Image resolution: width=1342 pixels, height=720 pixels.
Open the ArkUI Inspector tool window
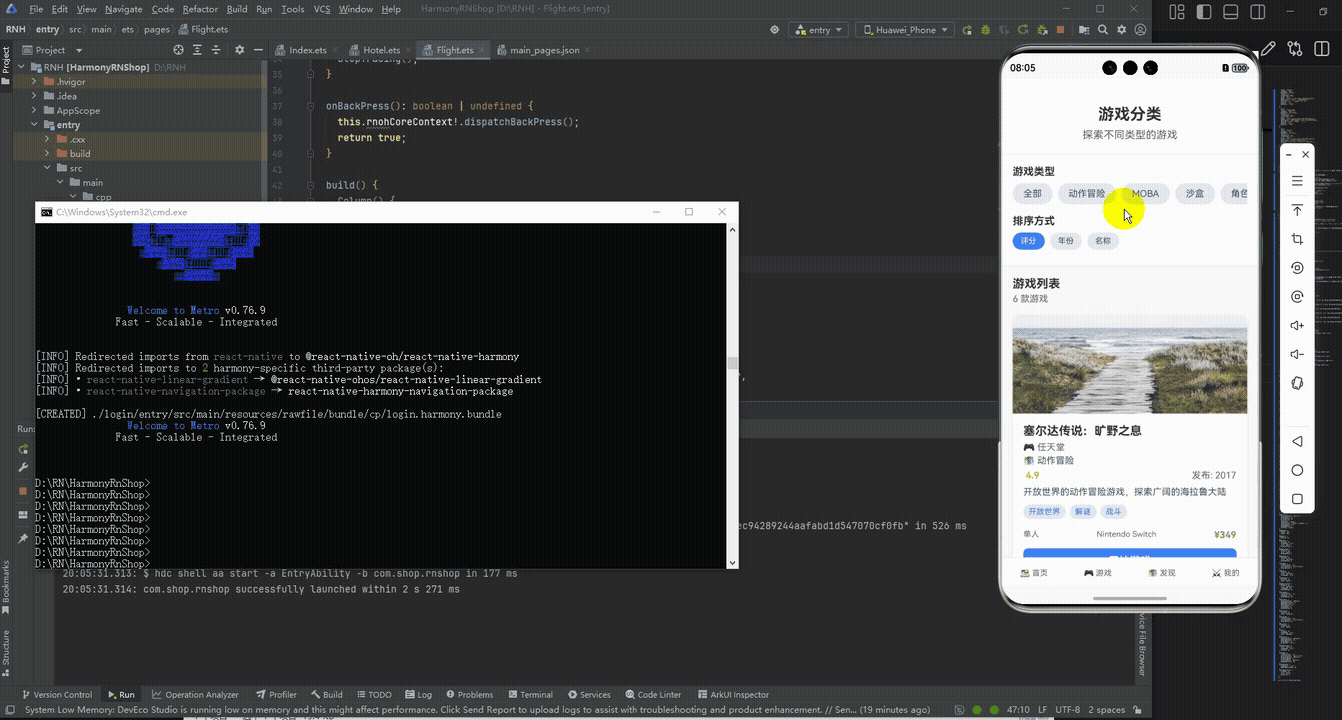point(732,694)
